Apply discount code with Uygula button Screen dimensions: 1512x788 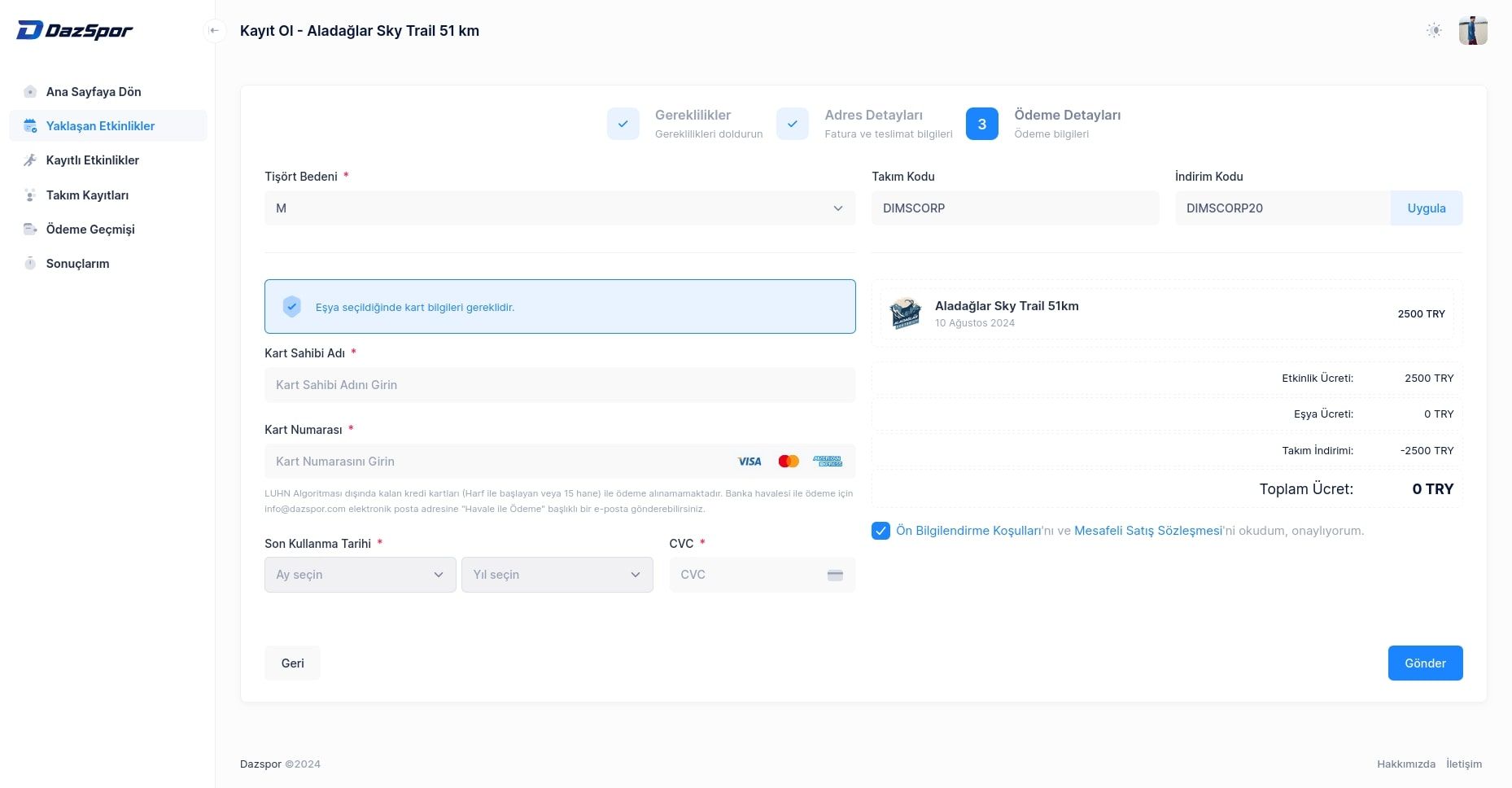point(1426,208)
